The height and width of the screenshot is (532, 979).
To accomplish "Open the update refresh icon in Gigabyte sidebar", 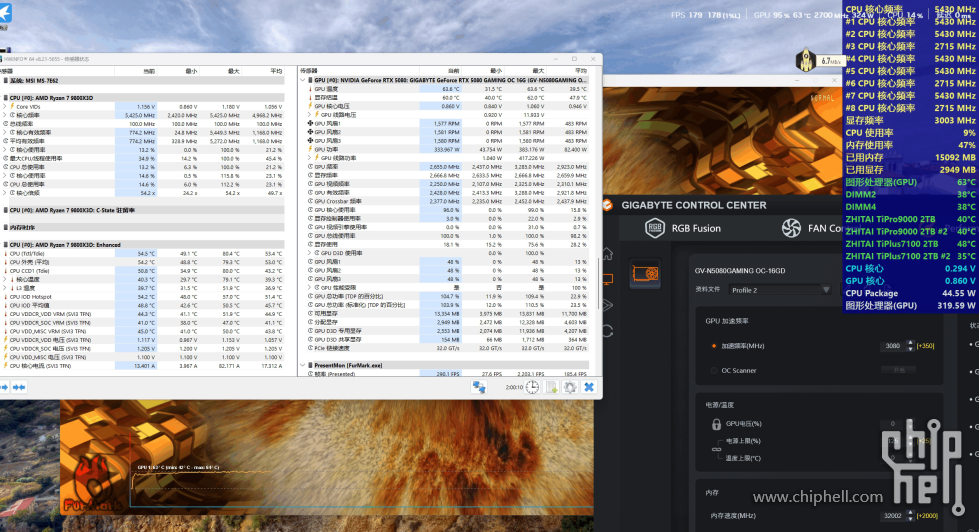I will pyautogui.click(x=607, y=330).
